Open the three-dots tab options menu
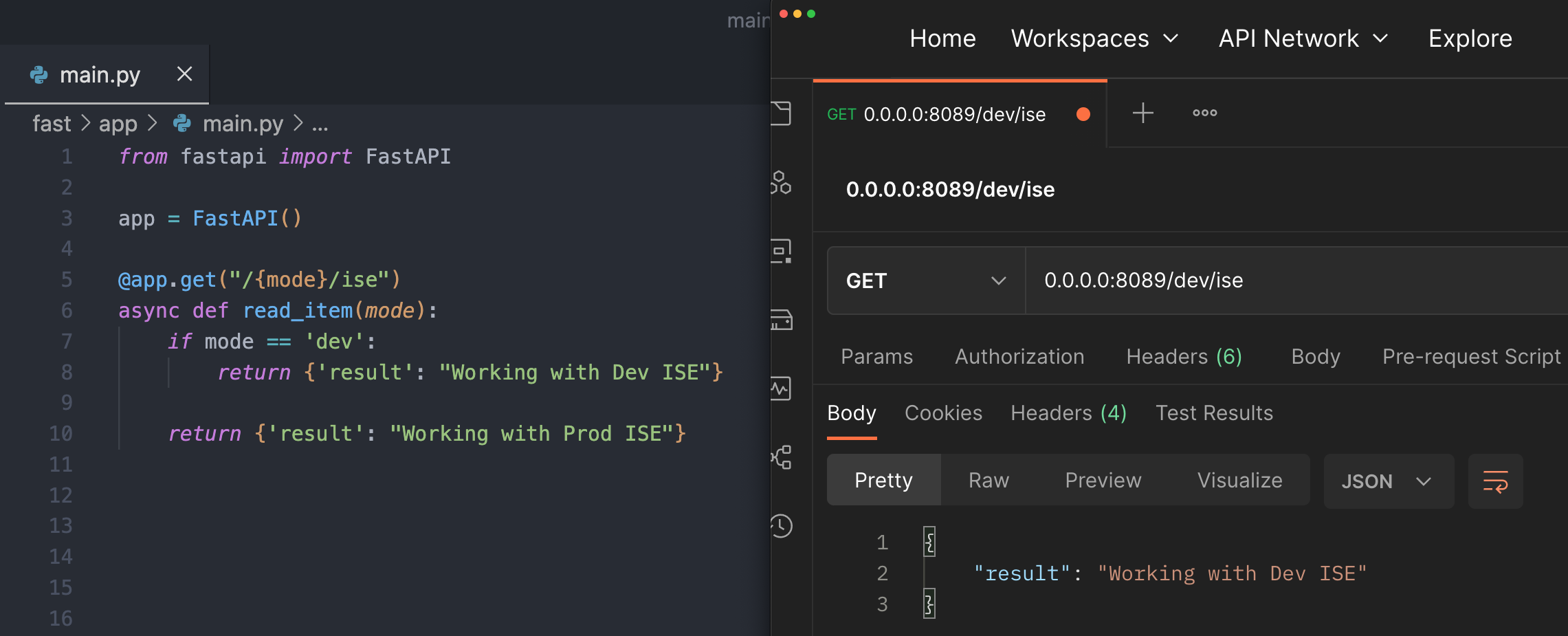1568x636 pixels. click(x=1204, y=113)
